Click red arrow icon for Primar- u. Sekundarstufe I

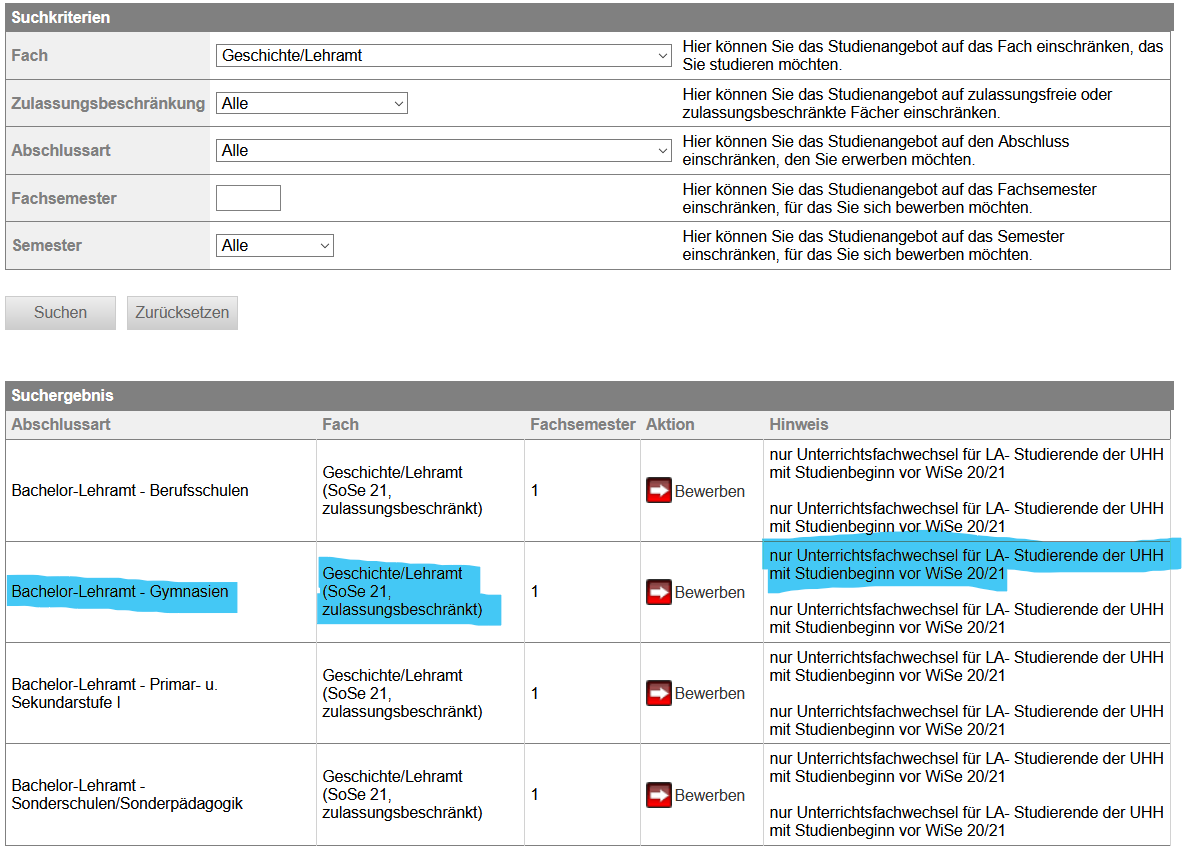coord(658,693)
